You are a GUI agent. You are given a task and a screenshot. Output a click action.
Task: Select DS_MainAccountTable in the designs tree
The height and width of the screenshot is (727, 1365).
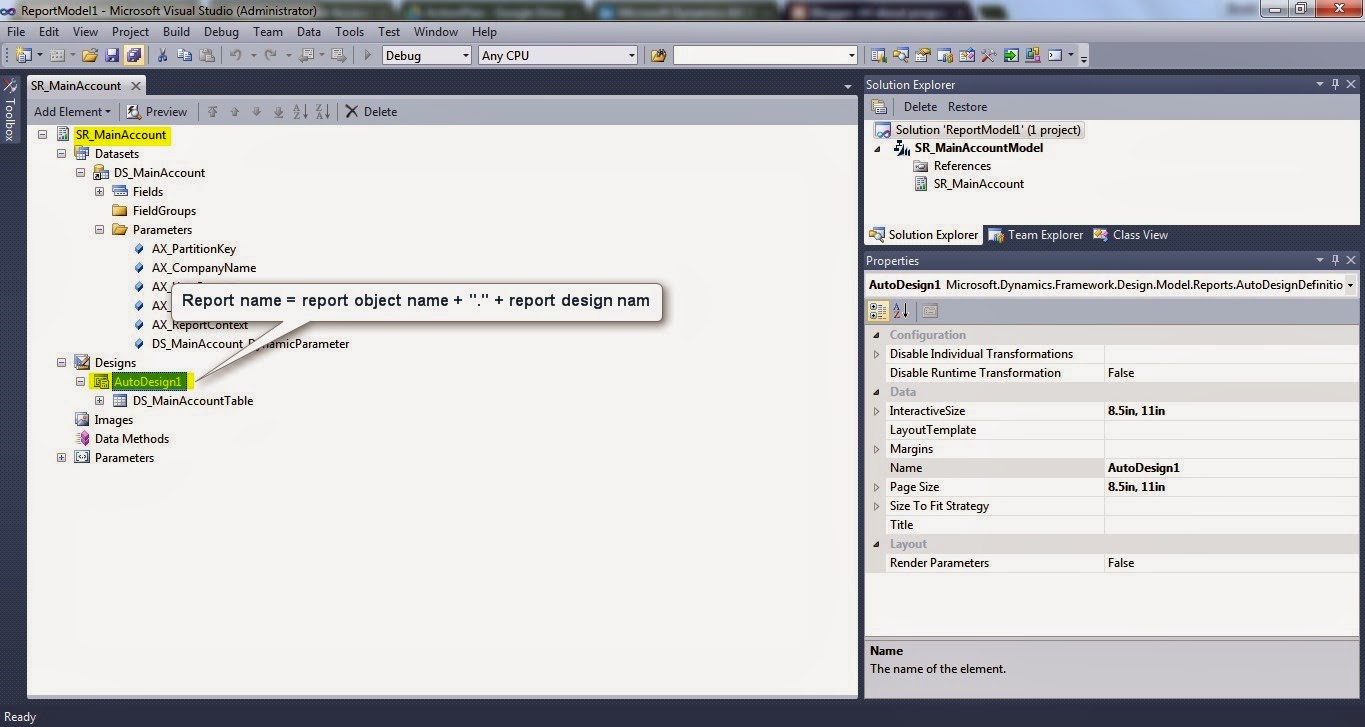[193, 400]
